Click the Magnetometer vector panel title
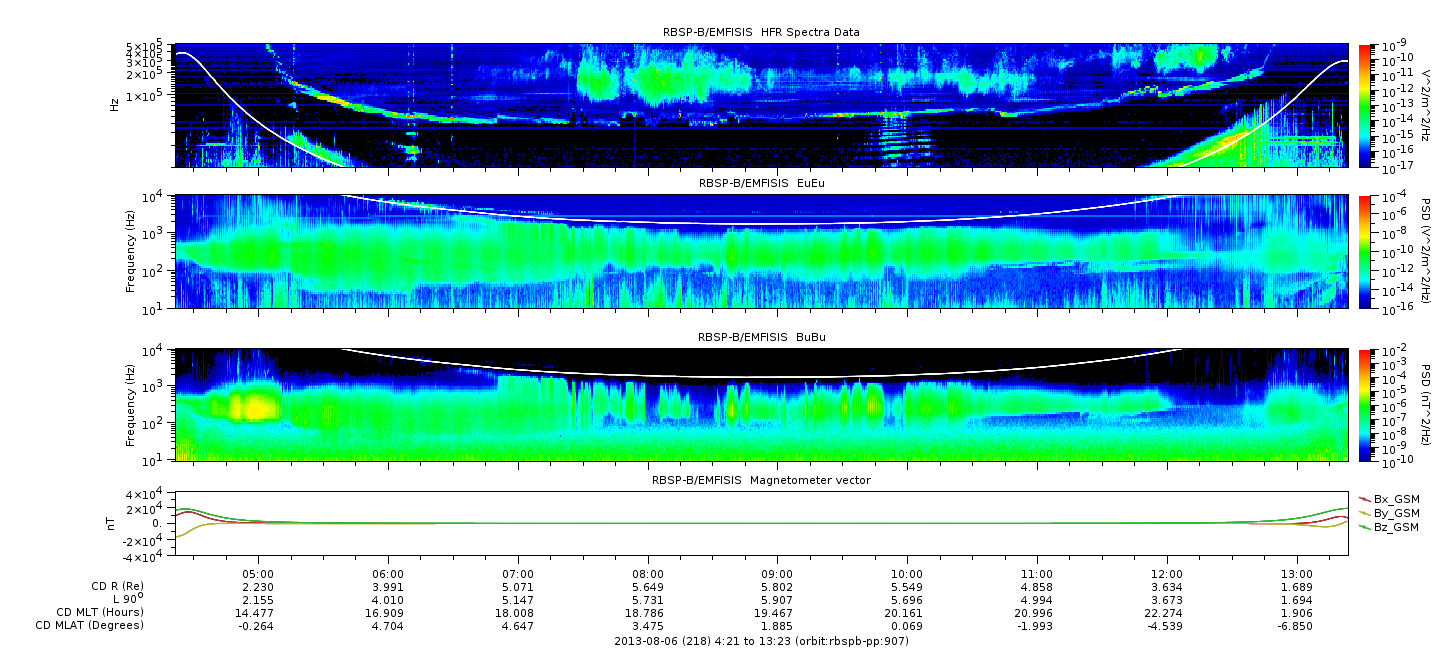This screenshot has width=1447, height=658. [761, 480]
